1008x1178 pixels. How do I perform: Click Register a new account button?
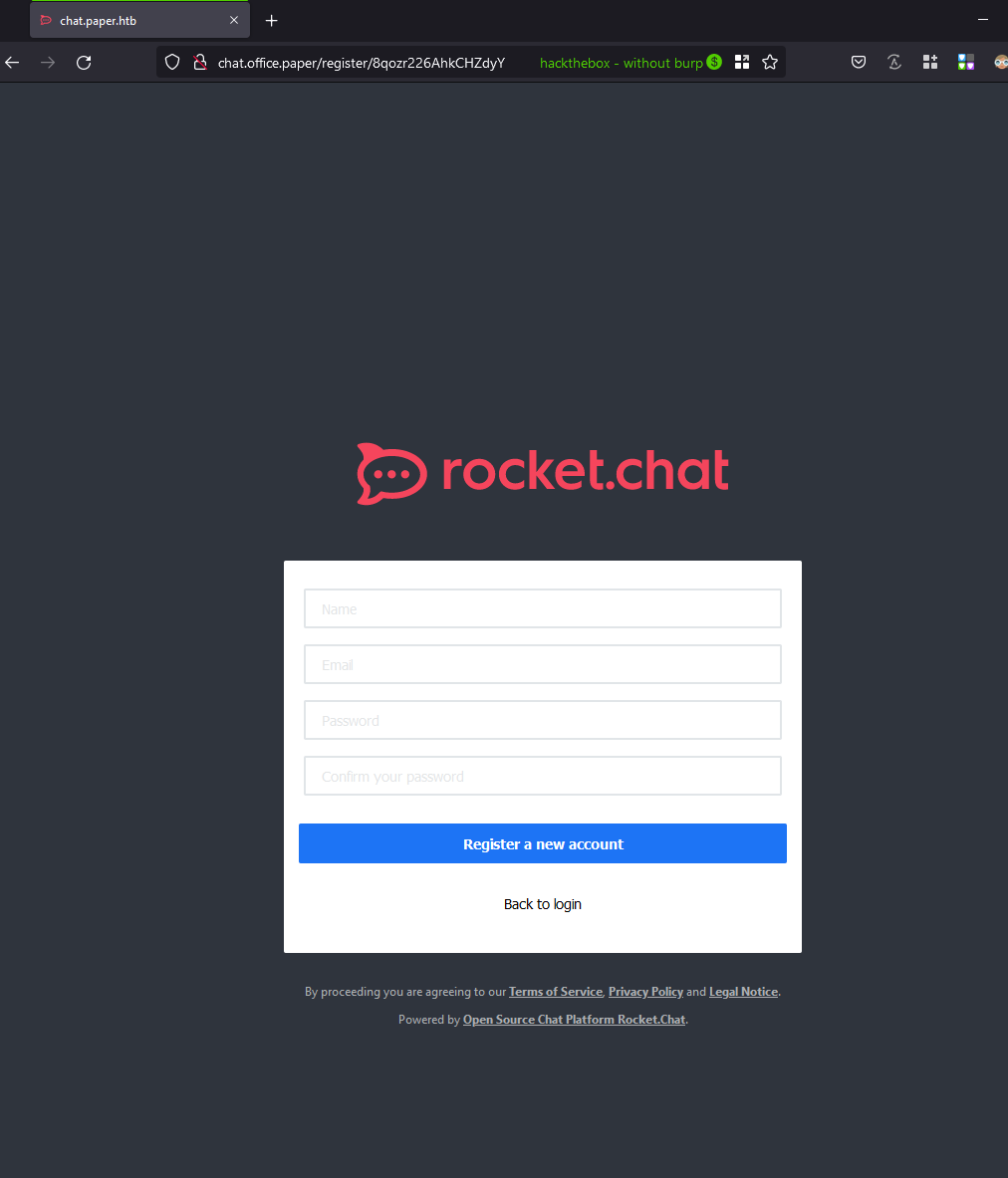pos(543,843)
